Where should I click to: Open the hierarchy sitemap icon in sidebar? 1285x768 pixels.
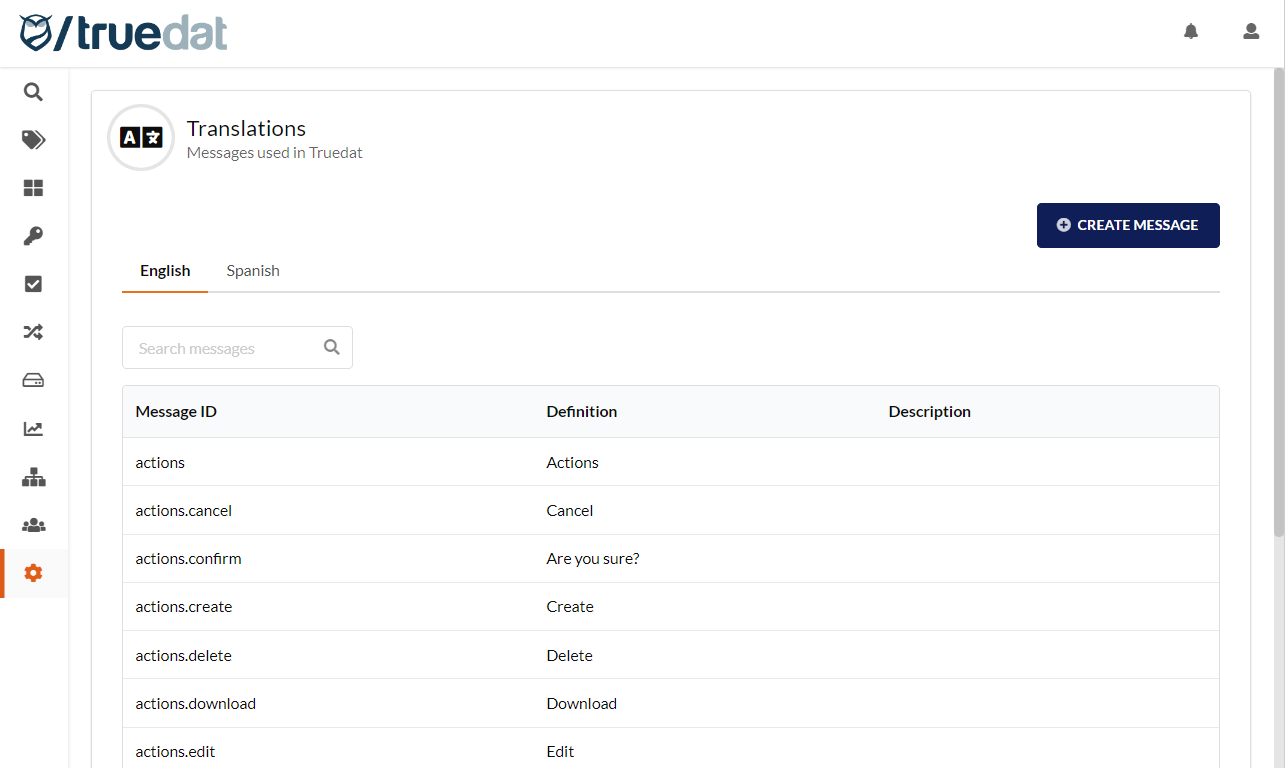point(33,477)
